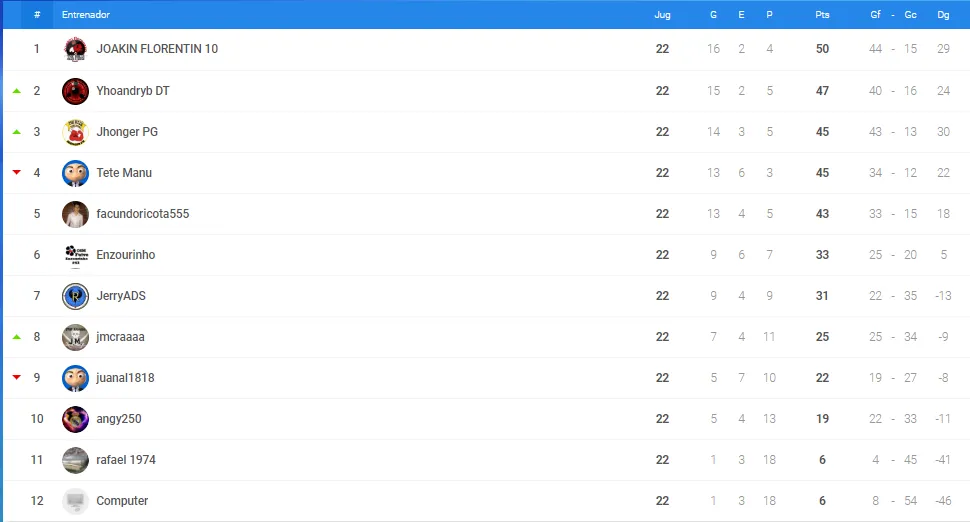This screenshot has height=522, width=970.
Task: Open rafael 1974's stadium avatar
Action: [x=75, y=460]
